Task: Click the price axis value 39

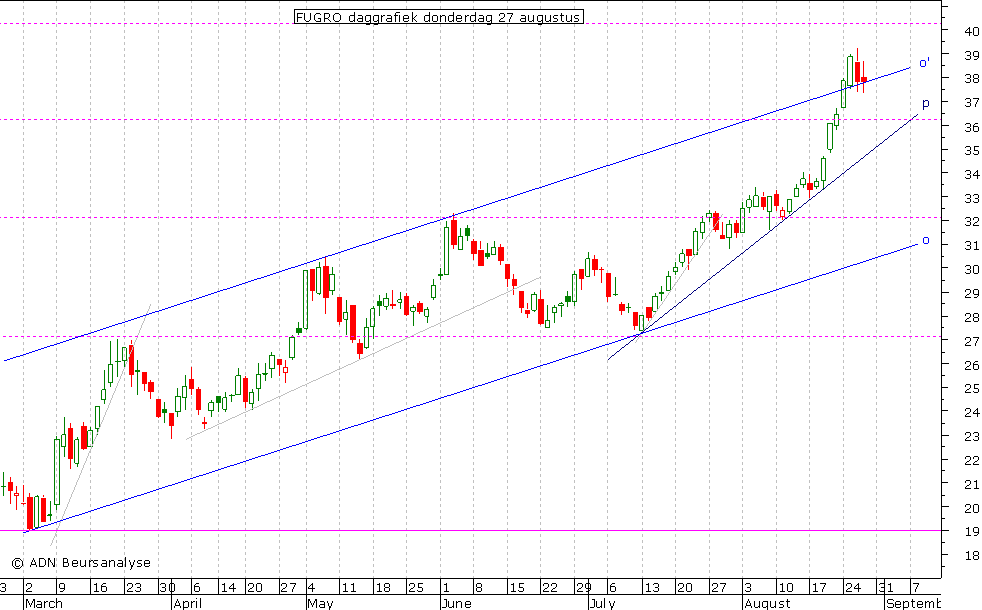Action: [971, 55]
